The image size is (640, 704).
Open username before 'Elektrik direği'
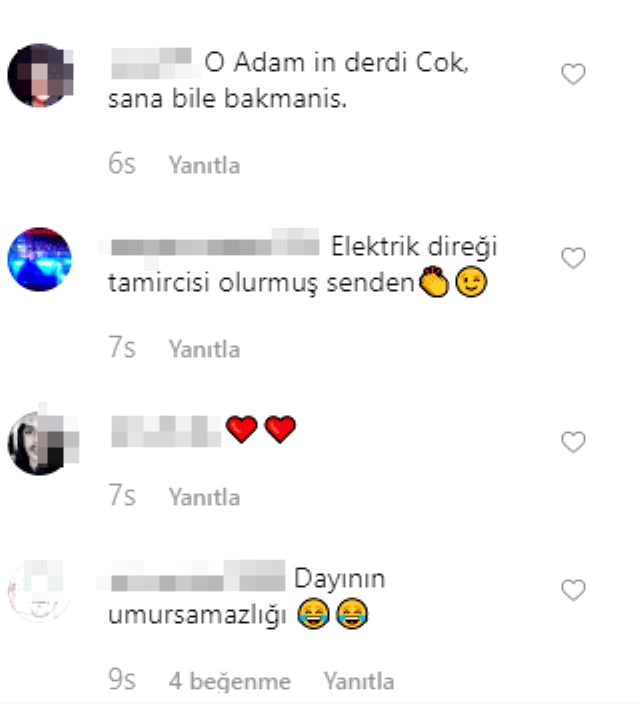pyautogui.click(x=211, y=246)
